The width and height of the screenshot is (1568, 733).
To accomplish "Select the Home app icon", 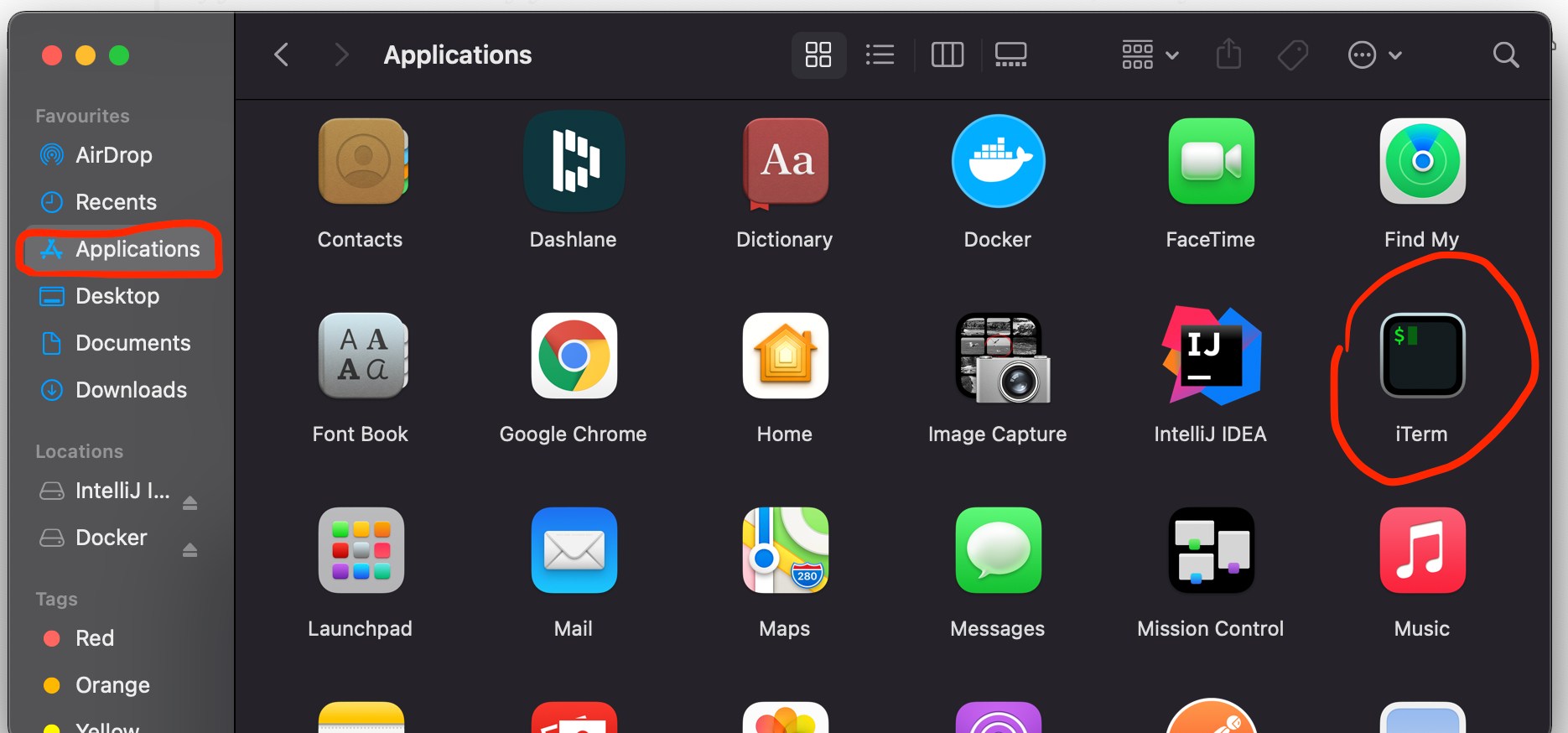I will pyautogui.click(x=786, y=356).
